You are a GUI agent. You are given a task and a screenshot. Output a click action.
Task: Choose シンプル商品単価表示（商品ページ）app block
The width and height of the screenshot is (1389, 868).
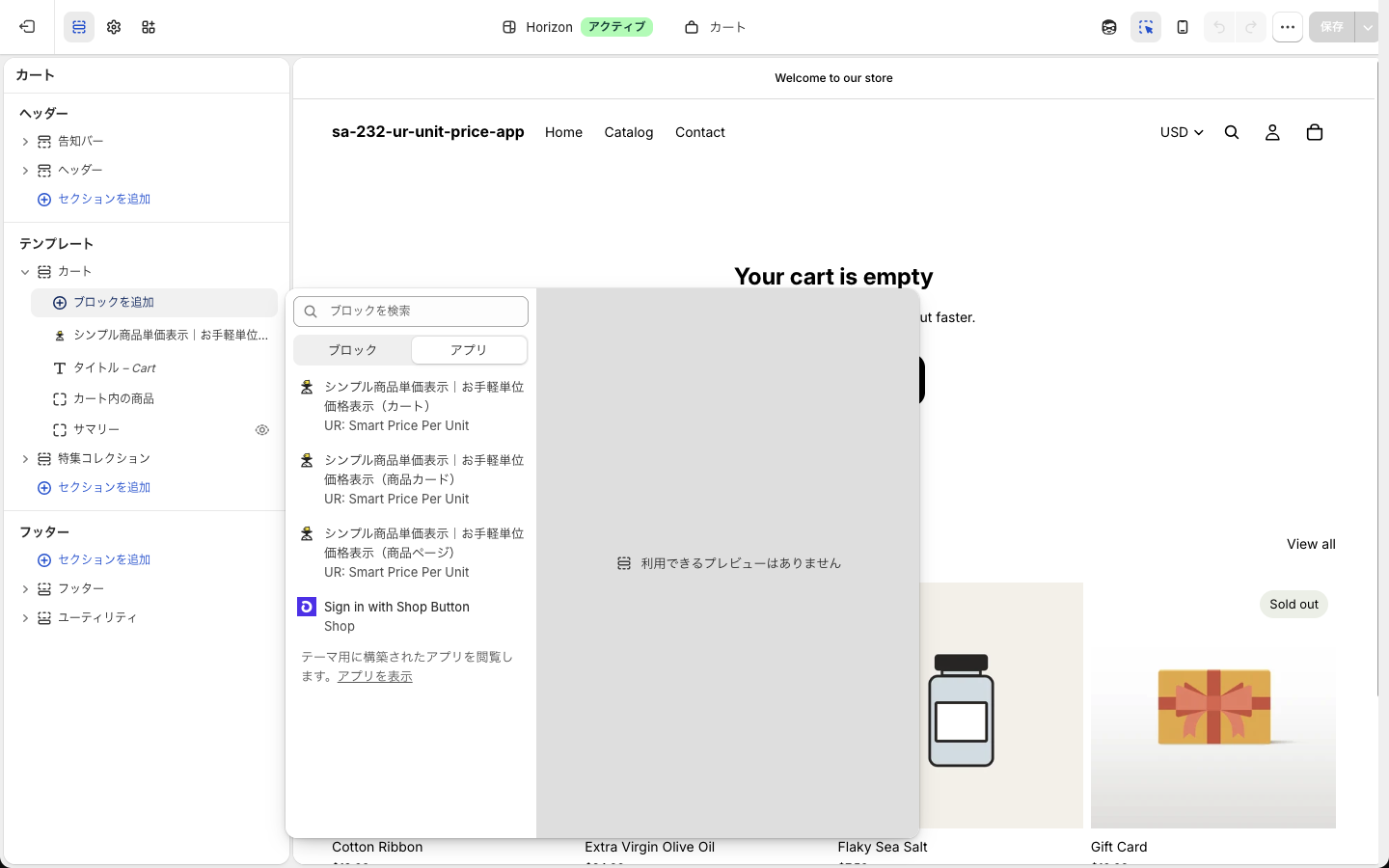(x=411, y=553)
